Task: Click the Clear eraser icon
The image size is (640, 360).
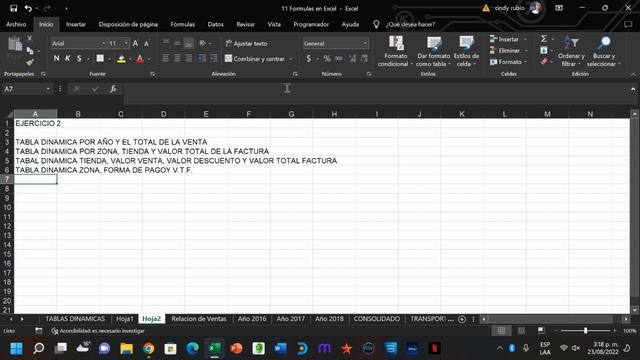Action: click(544, 62)
